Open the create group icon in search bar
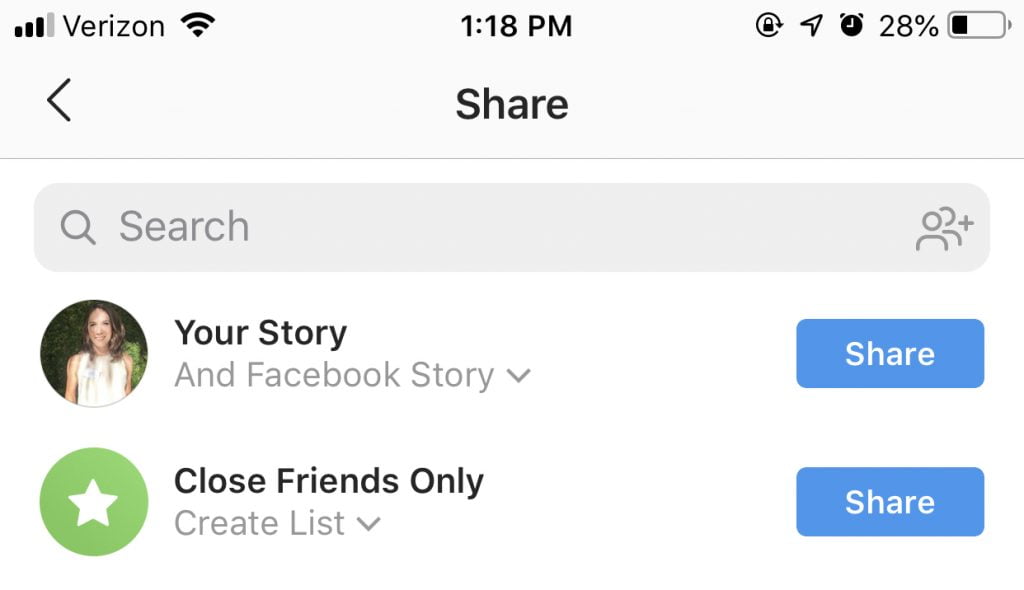Viewport: 1024px width, 590px height. [944, 229]
